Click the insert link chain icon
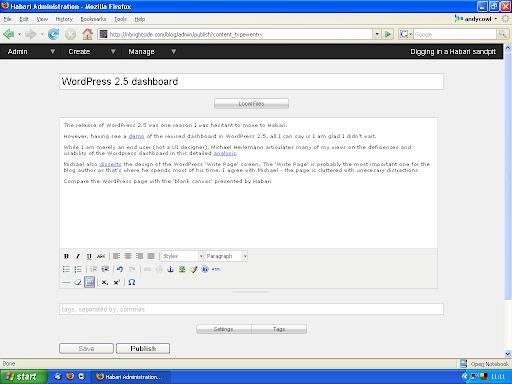 pyautogui.click(x=147, y=269)
